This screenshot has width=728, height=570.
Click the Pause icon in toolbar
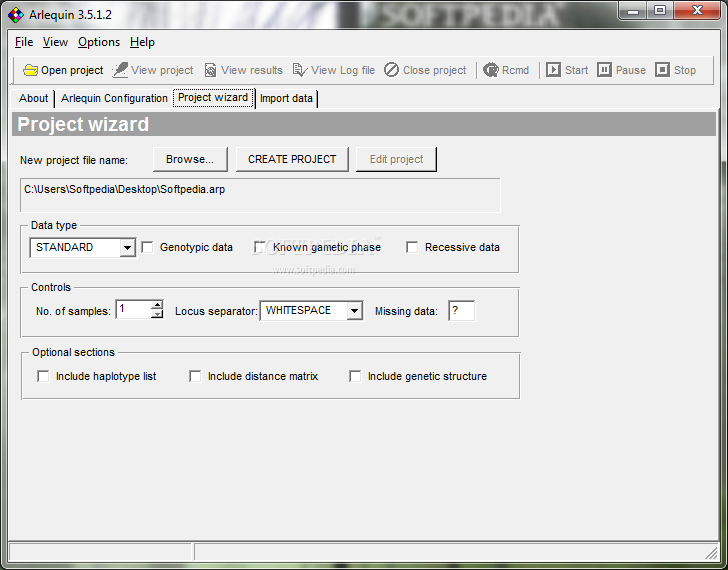[604, 70]
